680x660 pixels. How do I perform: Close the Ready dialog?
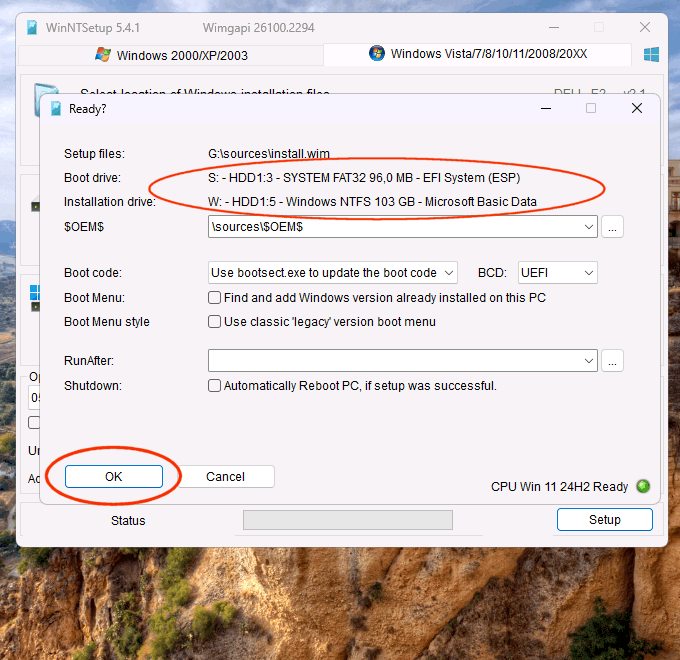(637, 108)
